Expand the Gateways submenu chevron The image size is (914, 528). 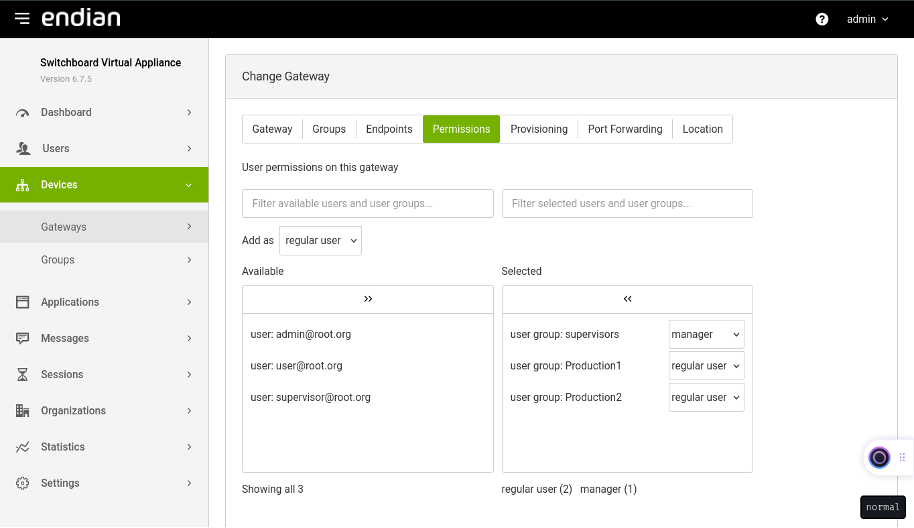click(x=189, y=227)
